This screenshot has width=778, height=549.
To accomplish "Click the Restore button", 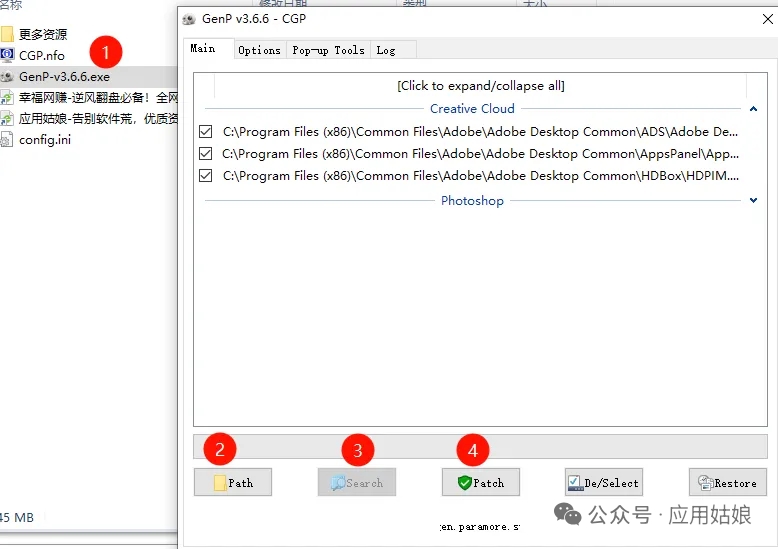I will [x=727, y=483].
